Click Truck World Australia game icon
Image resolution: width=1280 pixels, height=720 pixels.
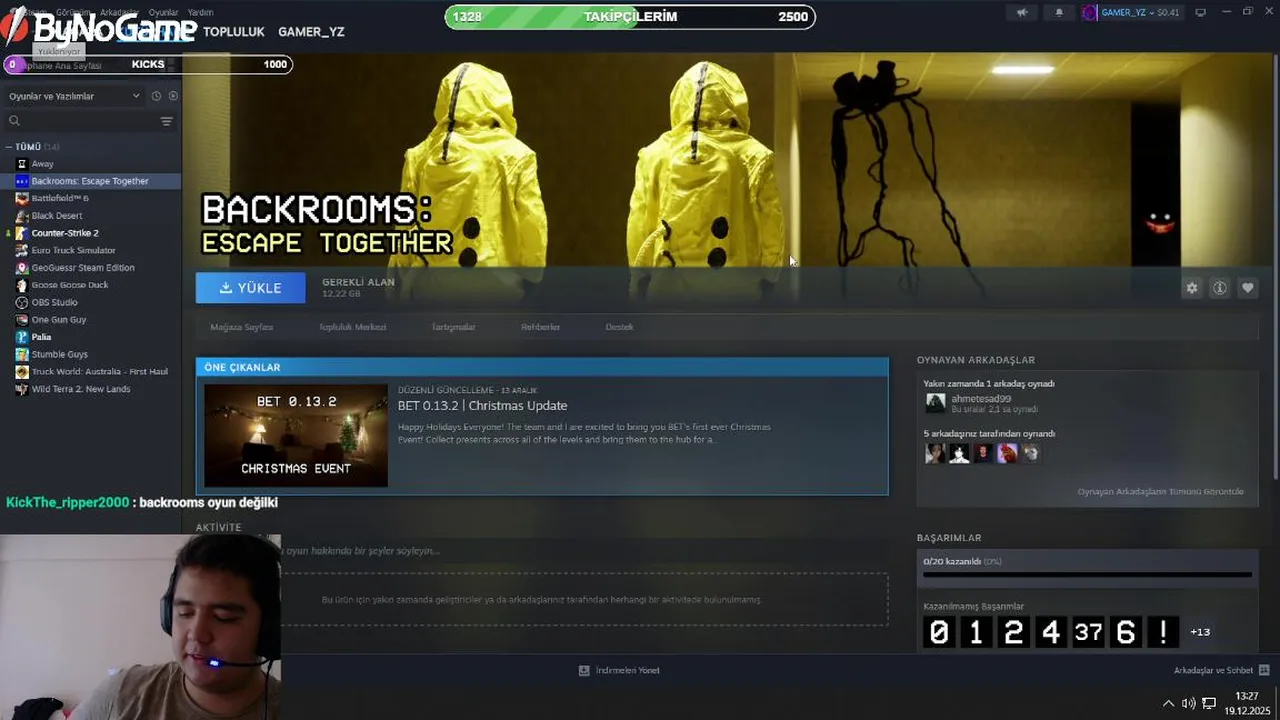click(x=22, y=372)
